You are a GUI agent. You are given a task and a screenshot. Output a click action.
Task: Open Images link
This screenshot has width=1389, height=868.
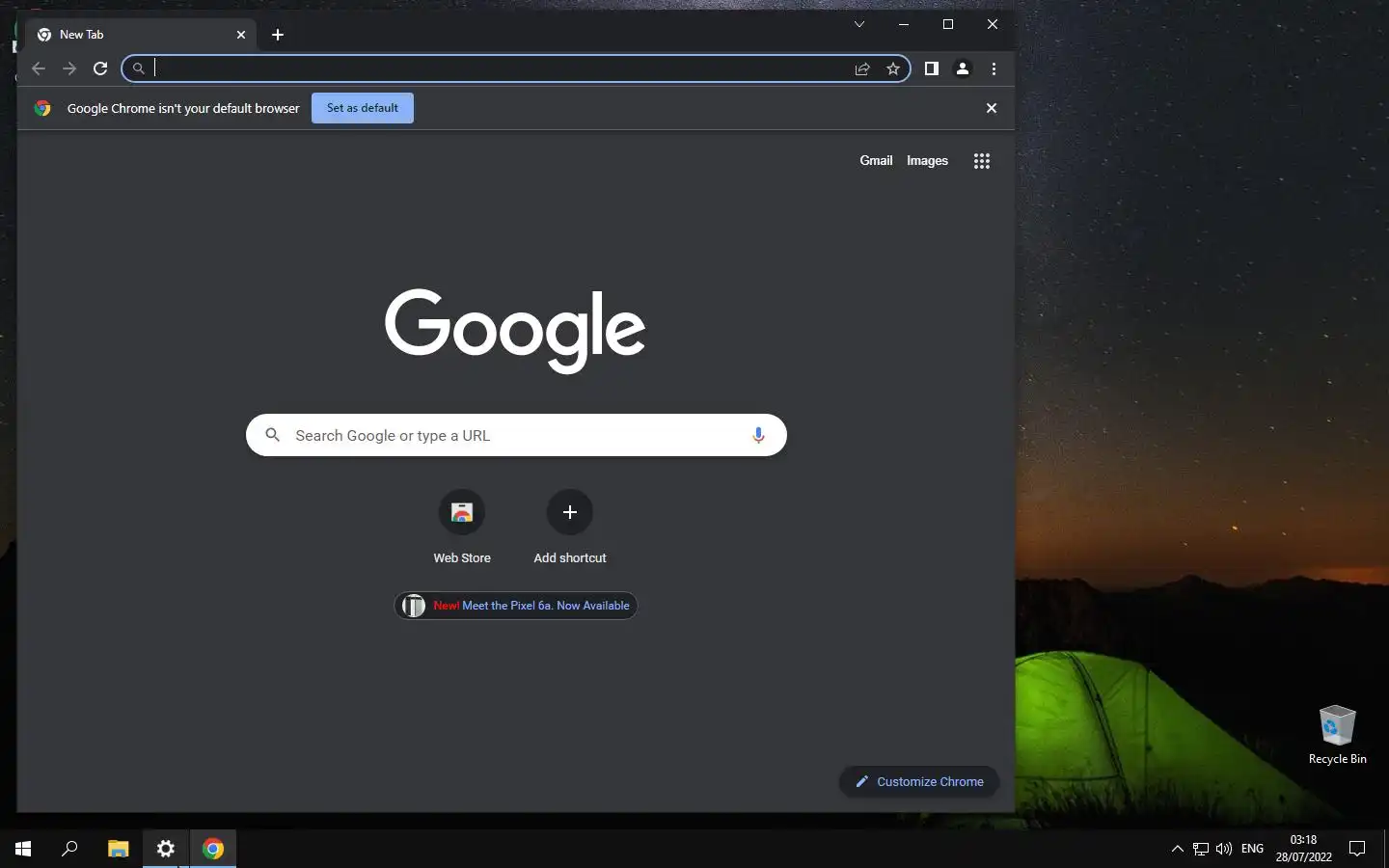click(x=927, y=161)
